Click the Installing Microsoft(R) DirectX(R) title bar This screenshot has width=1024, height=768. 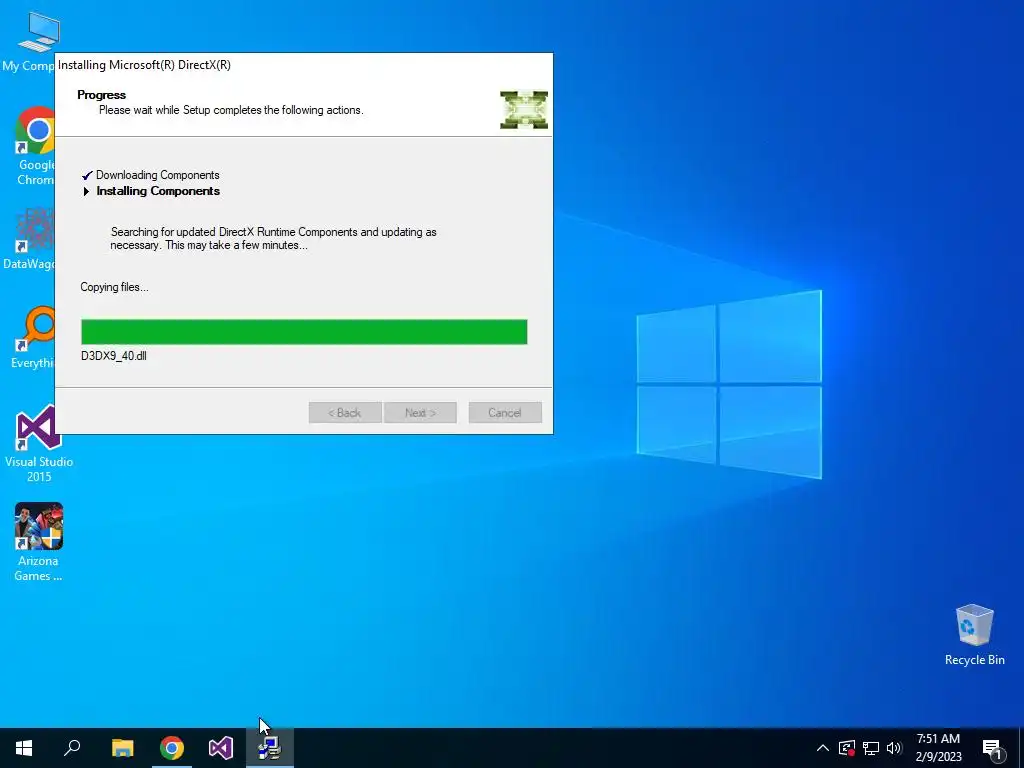coord(304,65)
